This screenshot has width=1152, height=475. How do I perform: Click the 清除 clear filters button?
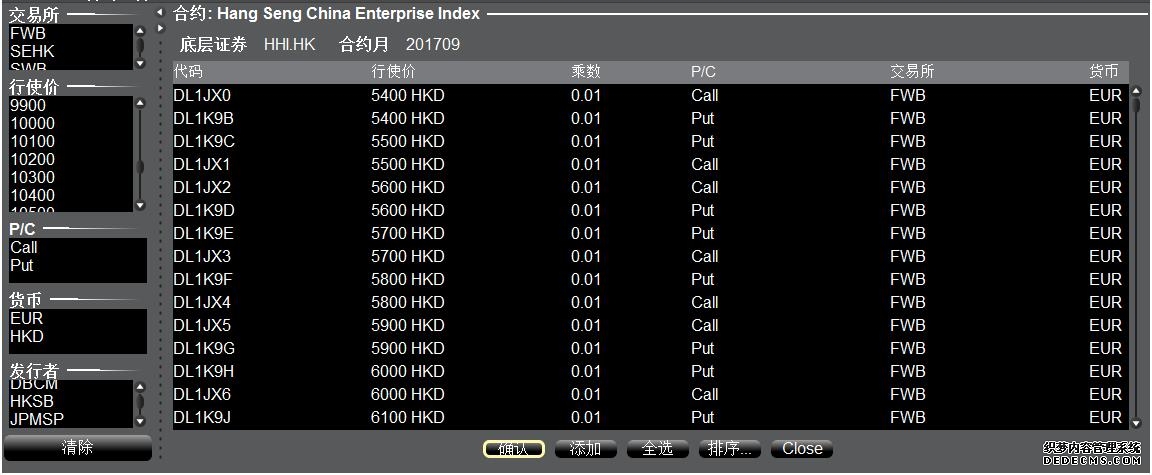point(77,447)
